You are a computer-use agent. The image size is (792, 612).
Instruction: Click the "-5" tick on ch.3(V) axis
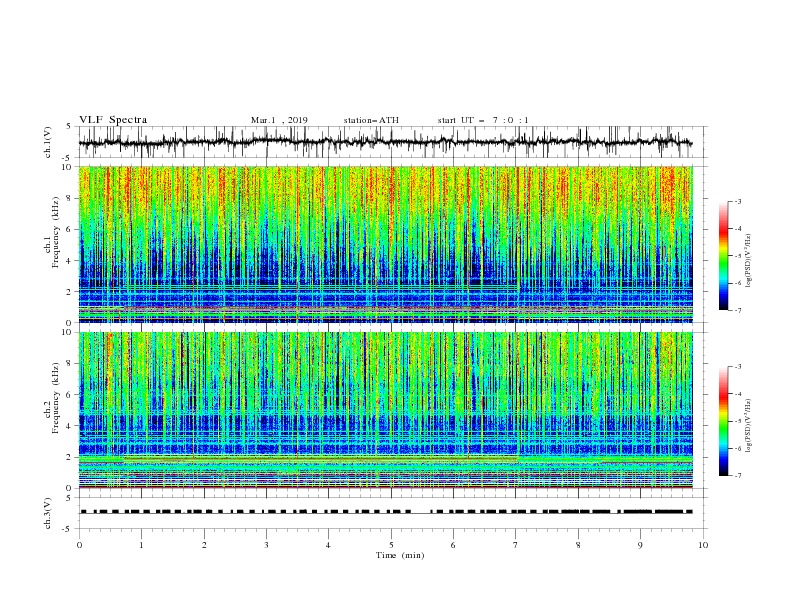pos(68,529)
